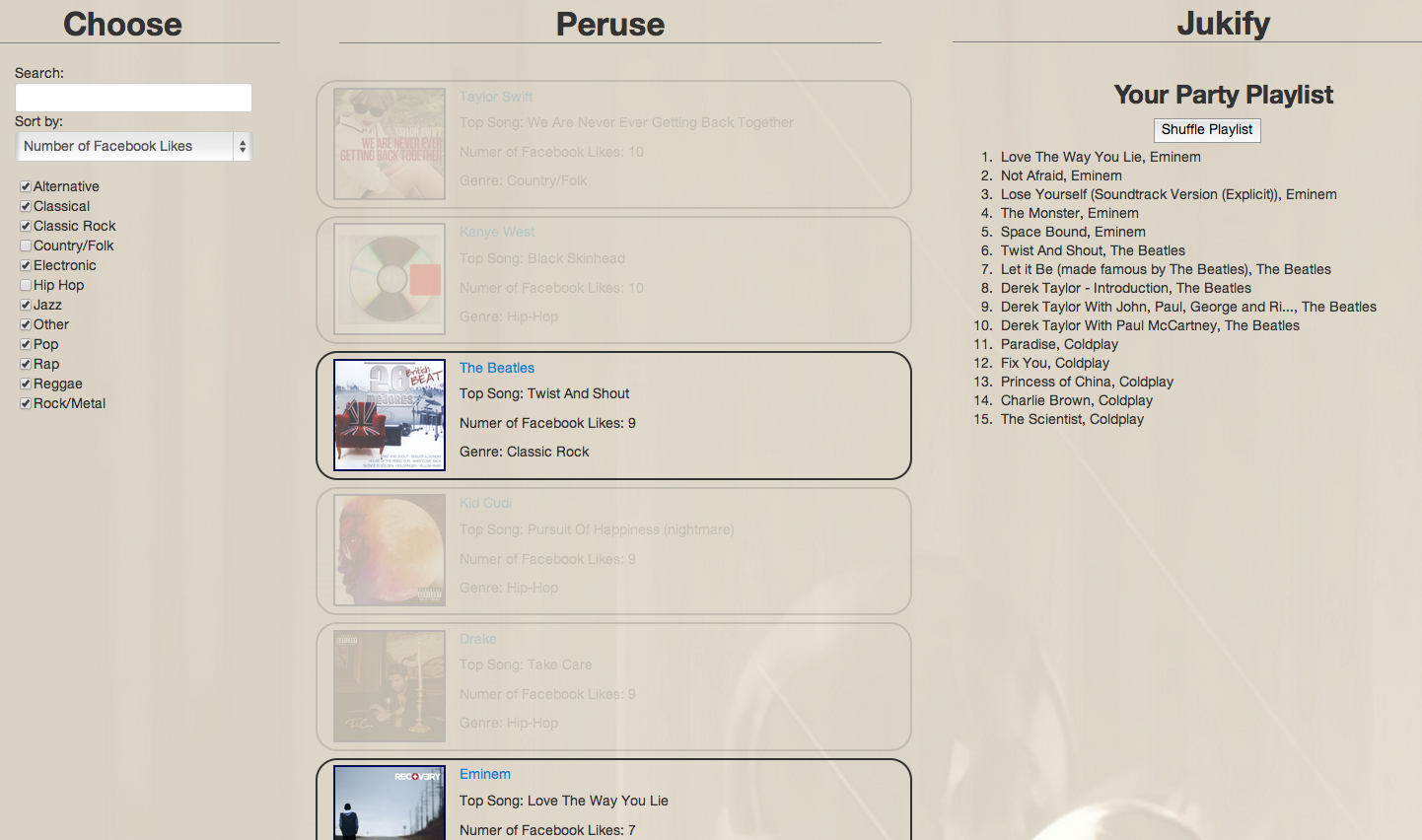The image size is (1422, 840).
Task: Enable the Hip Hop genre checkbox
Action: (26, 285)
